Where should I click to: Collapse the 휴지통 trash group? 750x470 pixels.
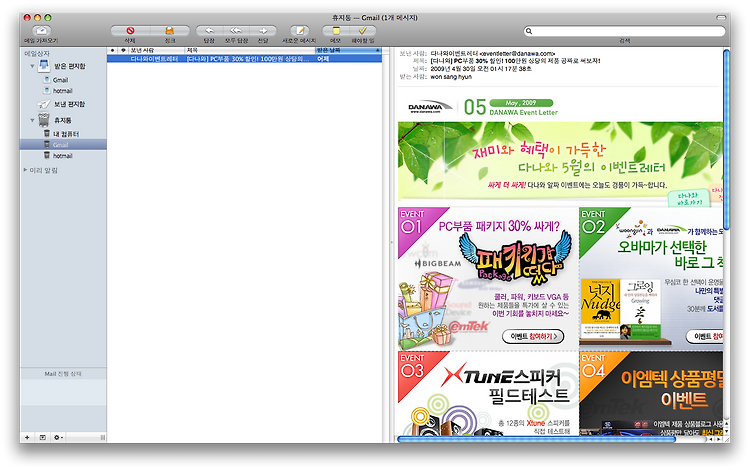coord(32,120)
